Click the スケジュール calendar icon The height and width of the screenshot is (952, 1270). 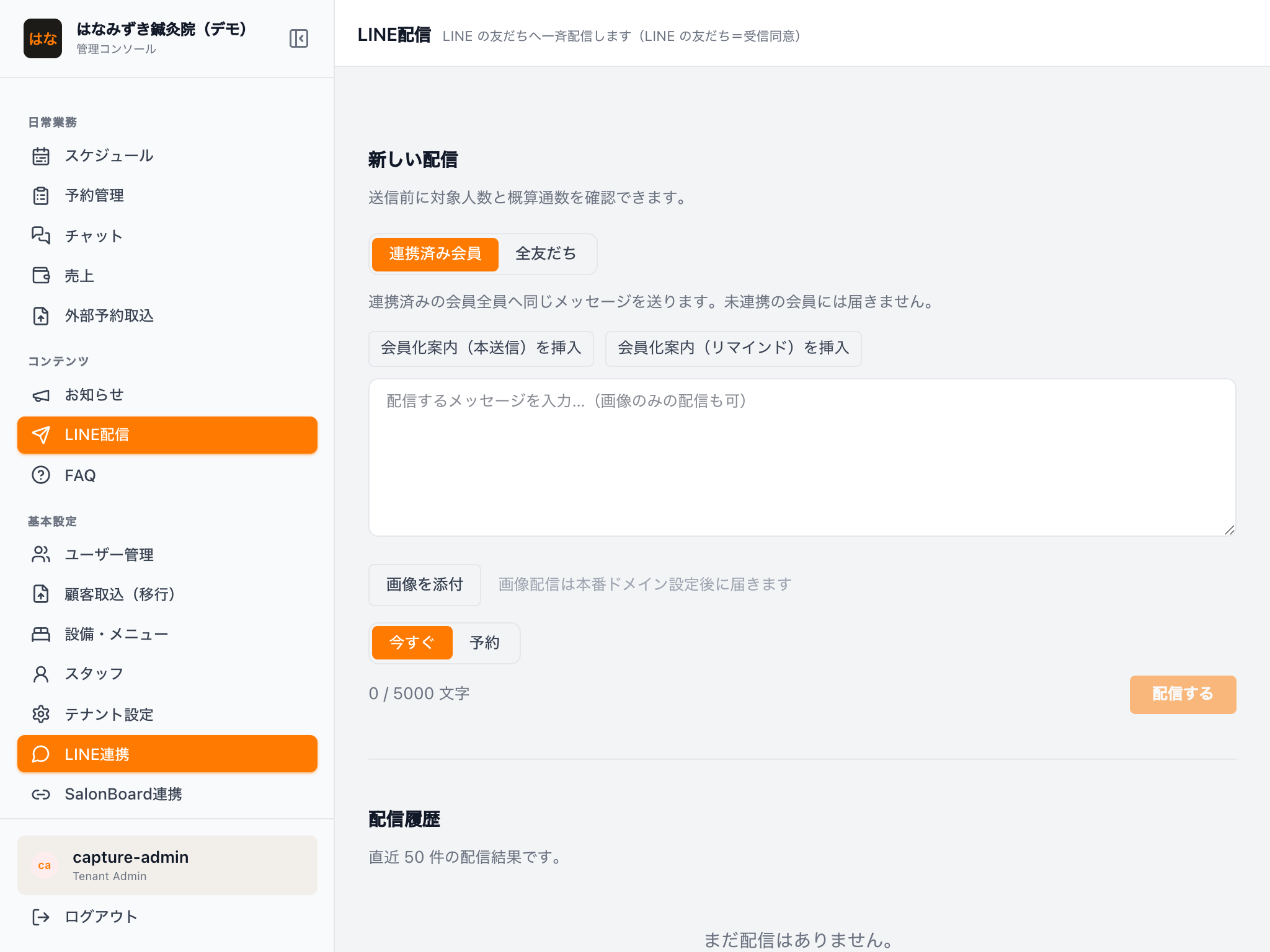point(41,156)
